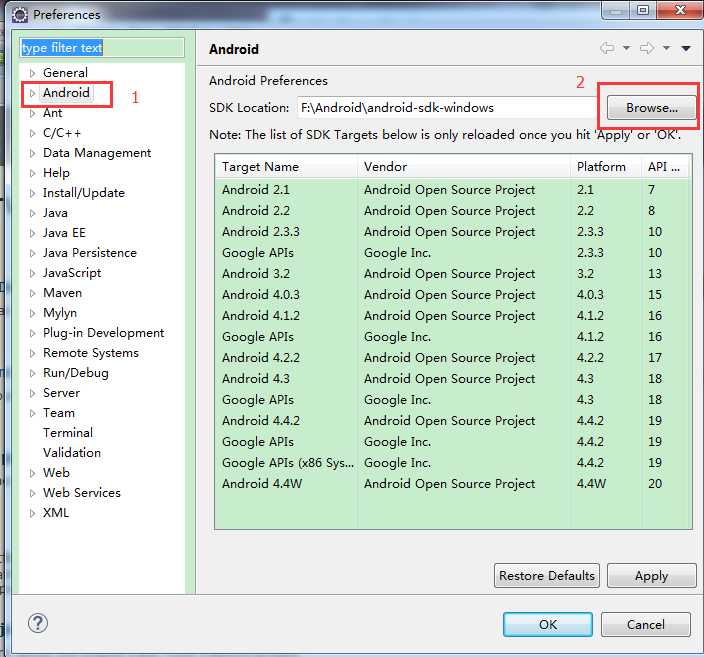The height and width of the screenshot is (657, 704).
Task: Click Browse to choose SDK location
Action: [x=651, y=108]
